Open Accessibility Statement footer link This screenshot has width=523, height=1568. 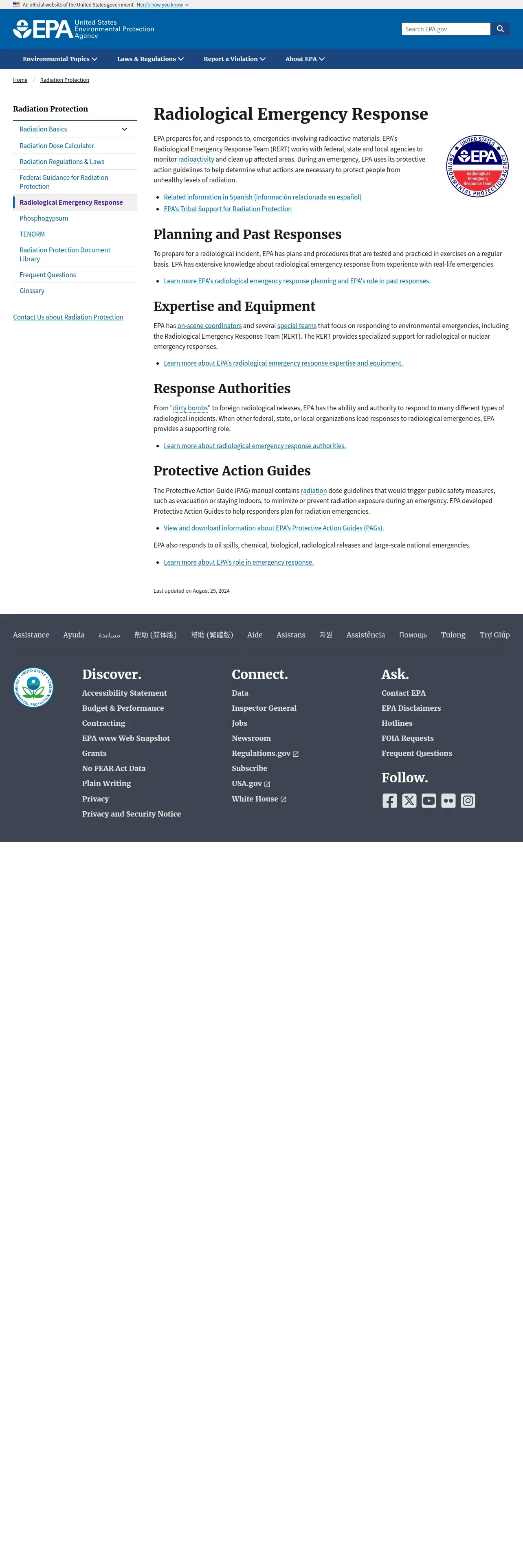click(x=124, y=693)
